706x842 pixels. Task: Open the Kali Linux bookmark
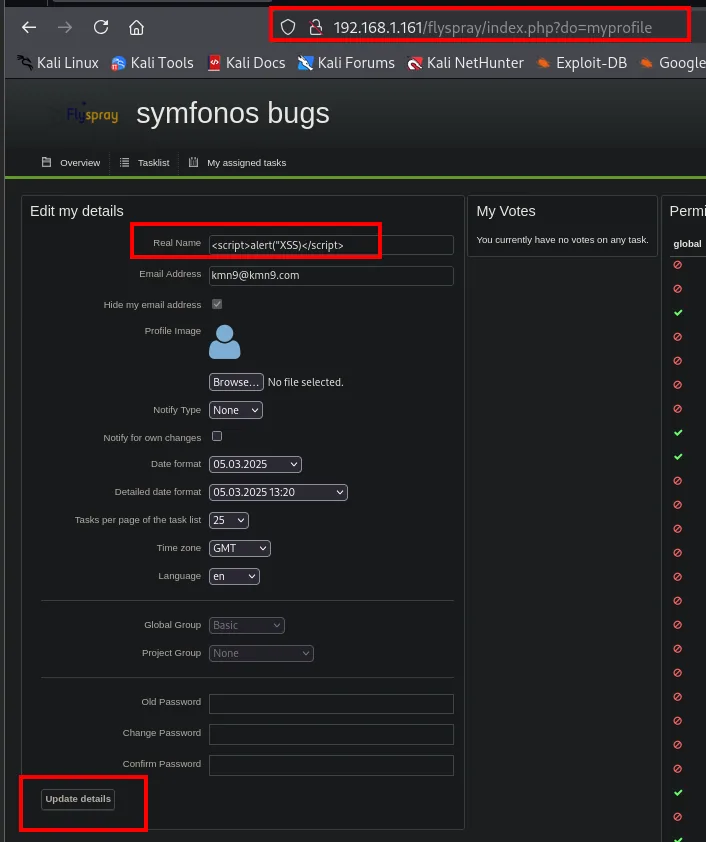coord(58,63)
